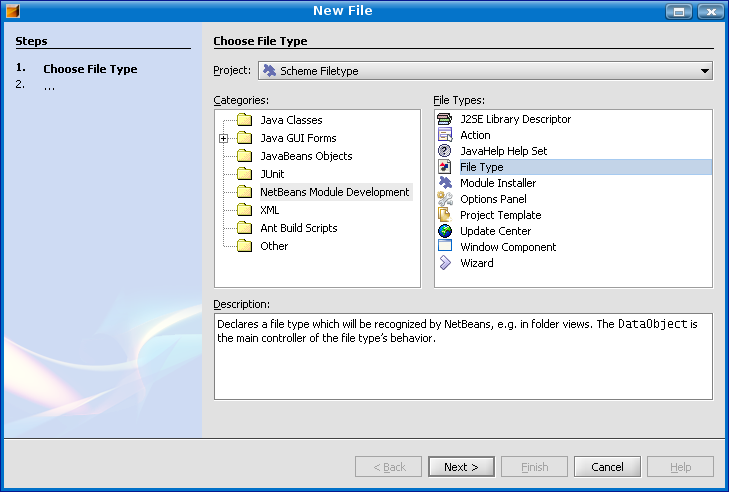Click the XML folder icon
The image size is (729, 492).
click(x=245, y=210)
